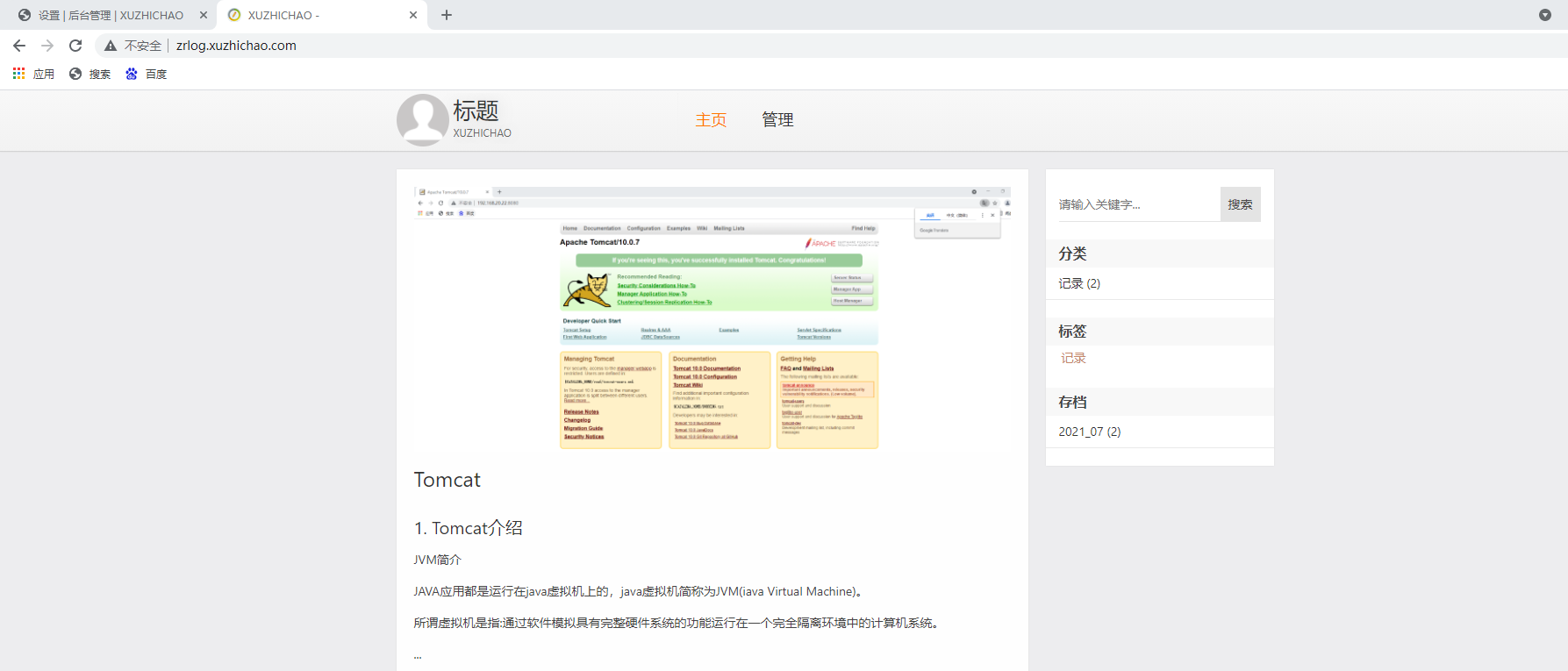The width and height of the screenshot is (1568, 671).
Task: Click the JVM简介 paragraph text
Action: [x=437, y=560]
